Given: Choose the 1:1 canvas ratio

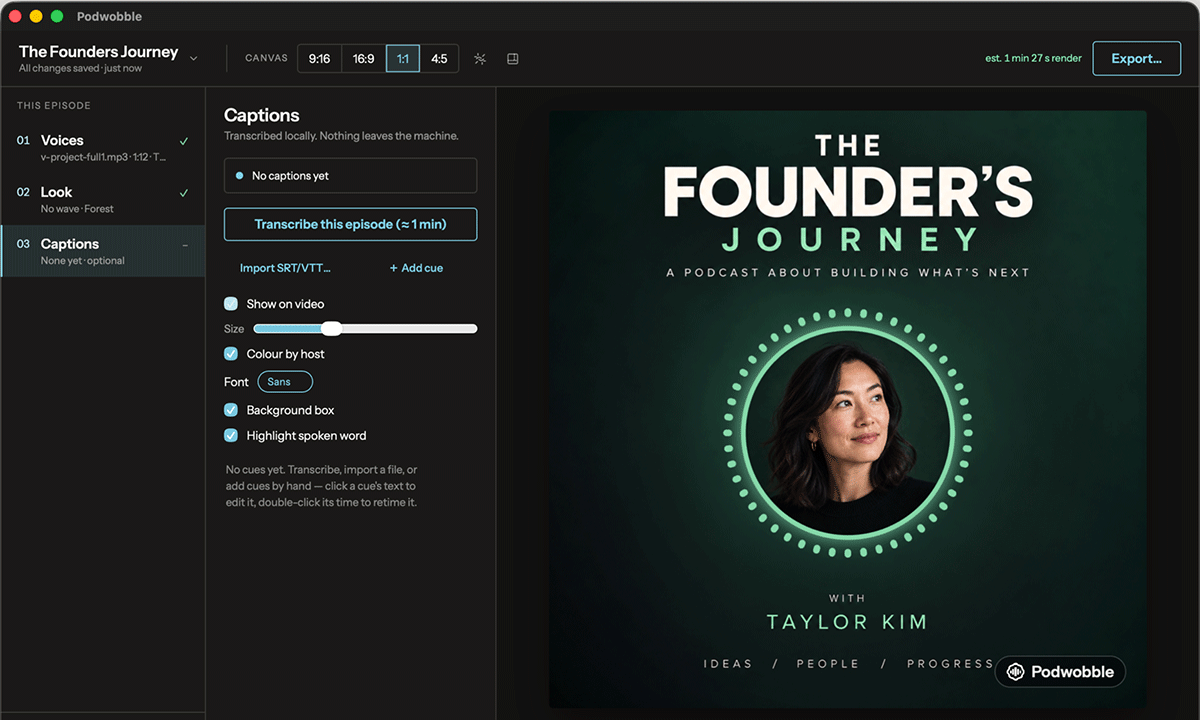Looking at the screenshot, I should click(403, 59).
